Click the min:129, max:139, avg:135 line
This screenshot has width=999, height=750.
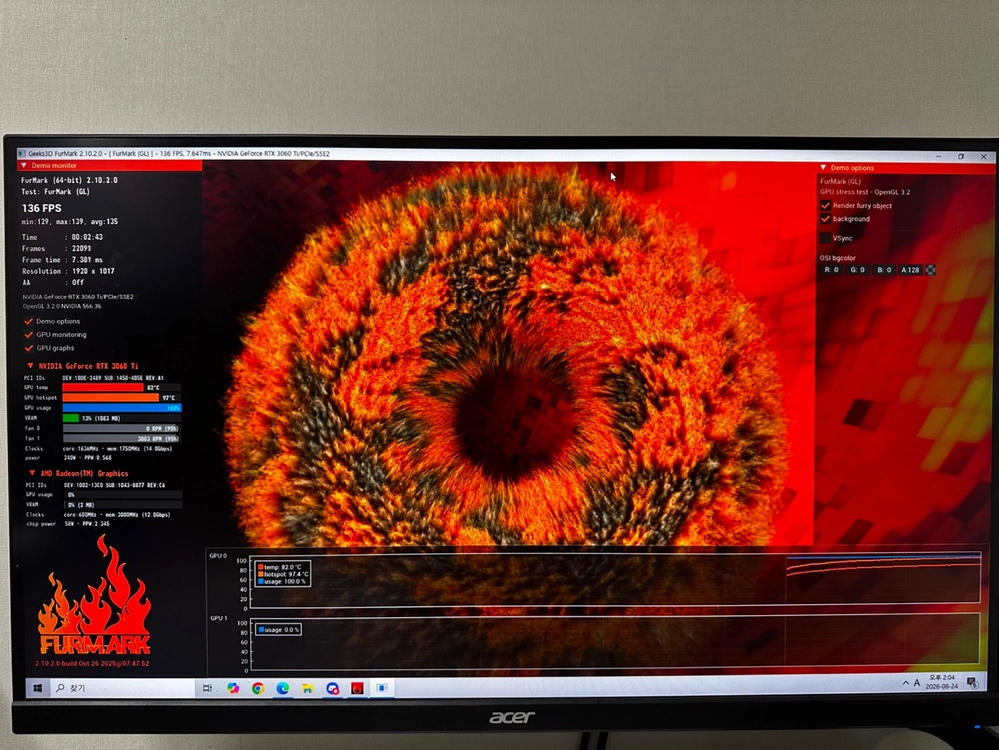[69, 222]
